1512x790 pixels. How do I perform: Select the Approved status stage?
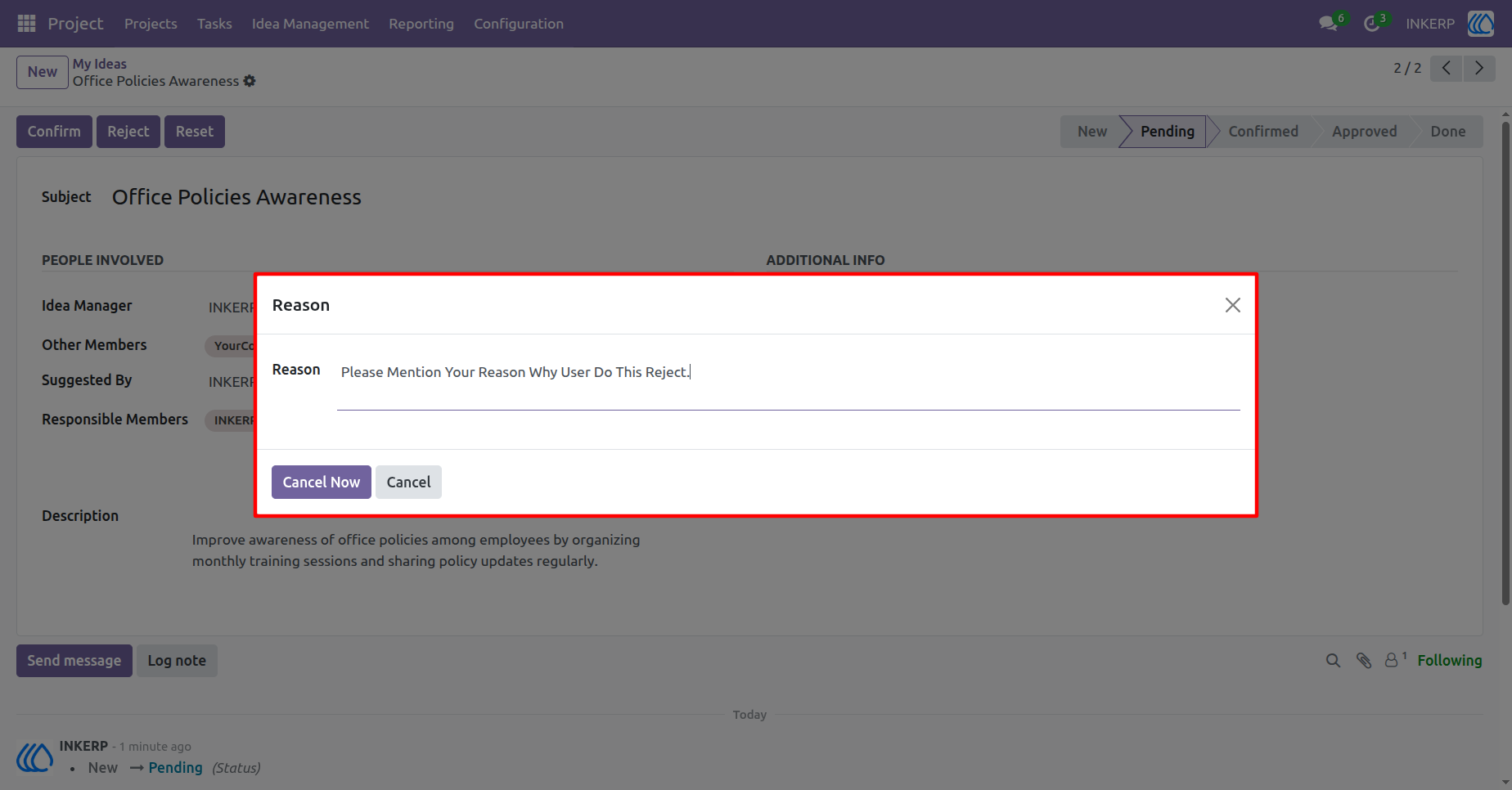1364,132
